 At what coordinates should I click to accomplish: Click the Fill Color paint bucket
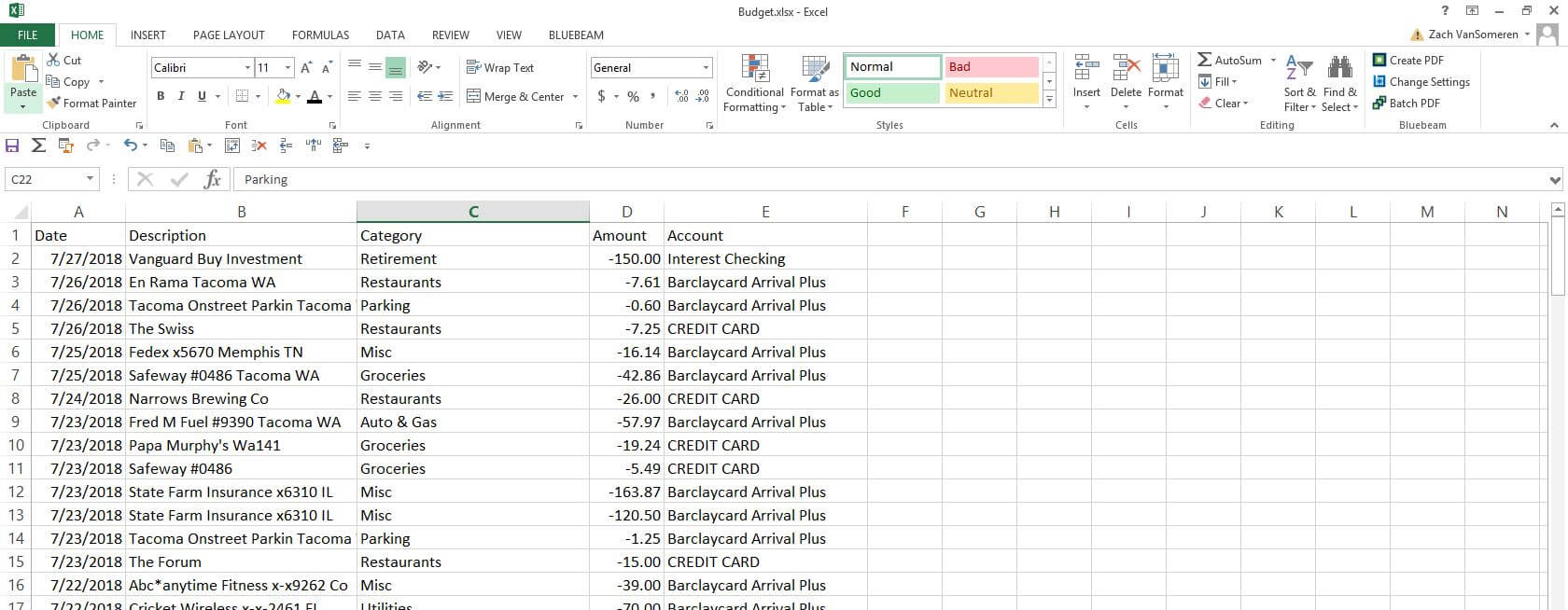[x=283, y=96]
